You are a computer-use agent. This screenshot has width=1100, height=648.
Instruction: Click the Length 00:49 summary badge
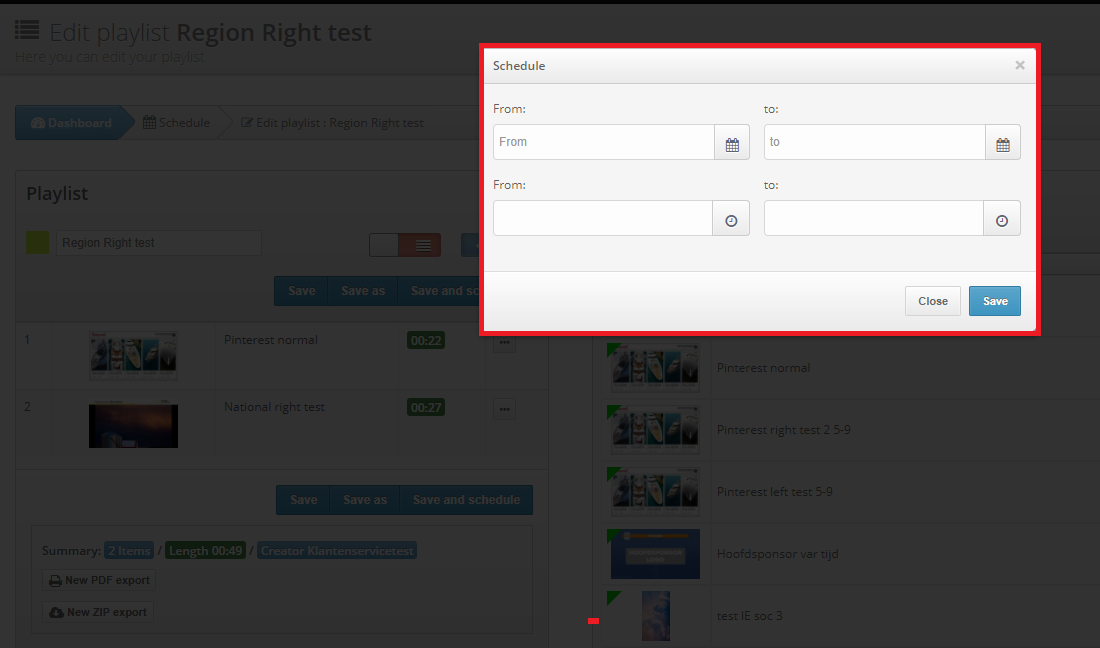click(x=206, y=551)
